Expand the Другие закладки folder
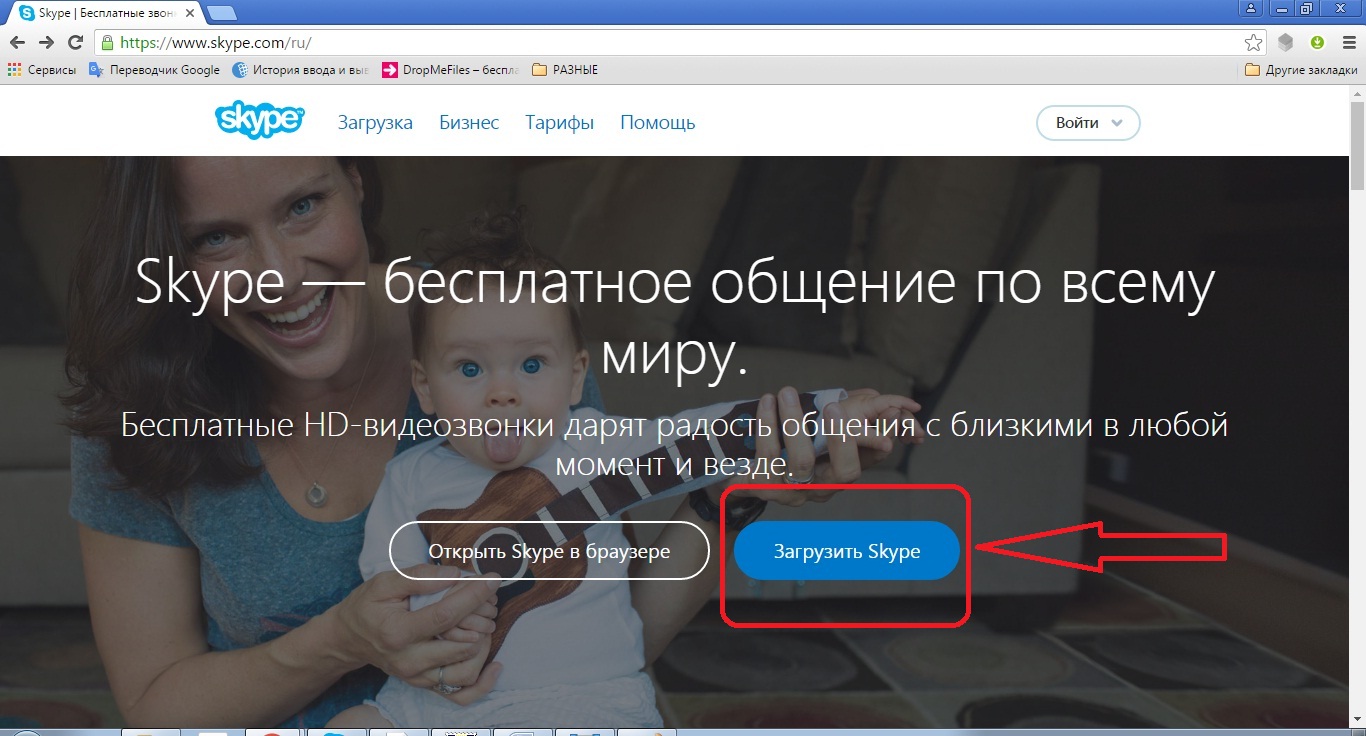 tap(1301, 70)
